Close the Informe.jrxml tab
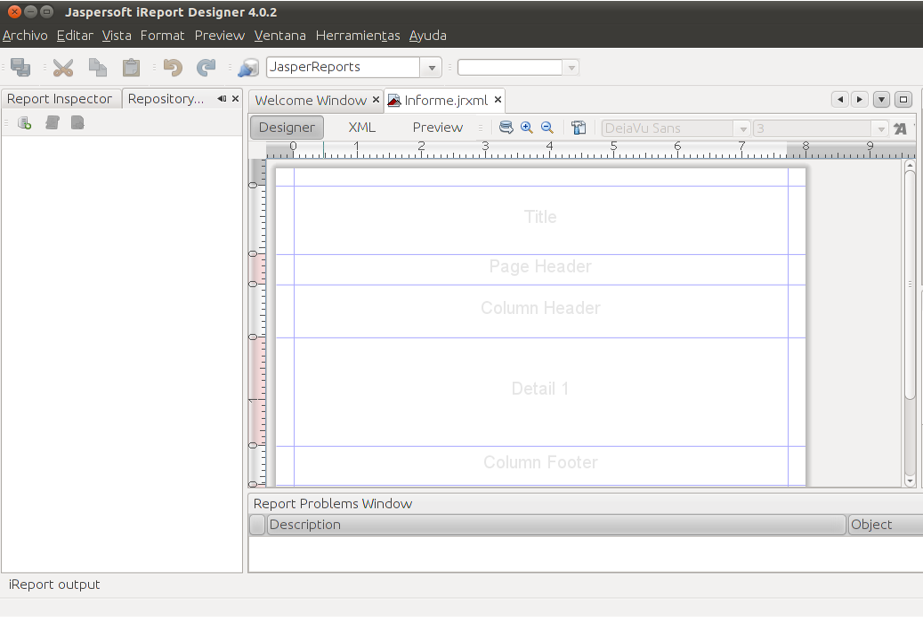Image resolution: width=923 pixels, height=617 pixels. [x=497, y=100]
